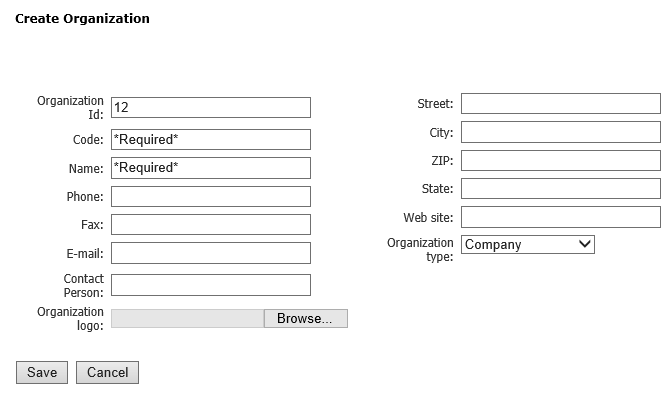Click the Contact Person field
Screen dimensions: 670x411
pos(210,285)
